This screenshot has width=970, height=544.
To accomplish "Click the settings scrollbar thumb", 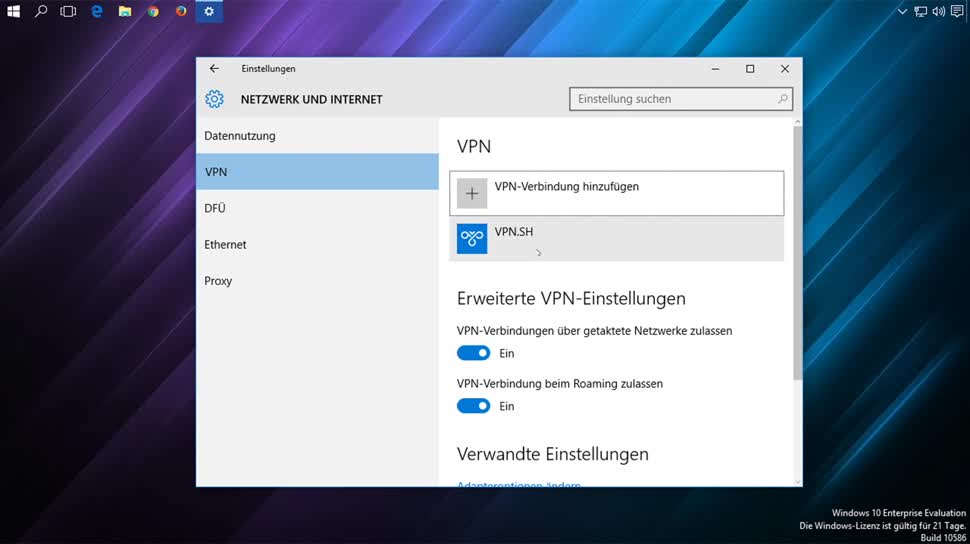I will tap(797, 253).
